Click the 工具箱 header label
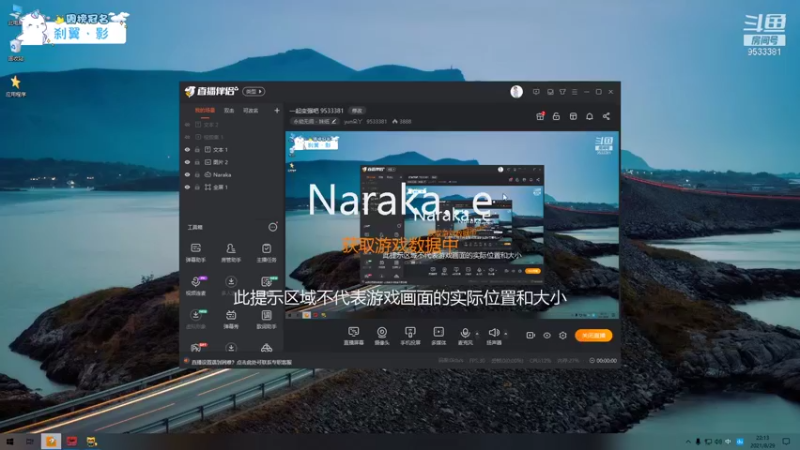This screenshot has height=450, width=800. (195, 227)
